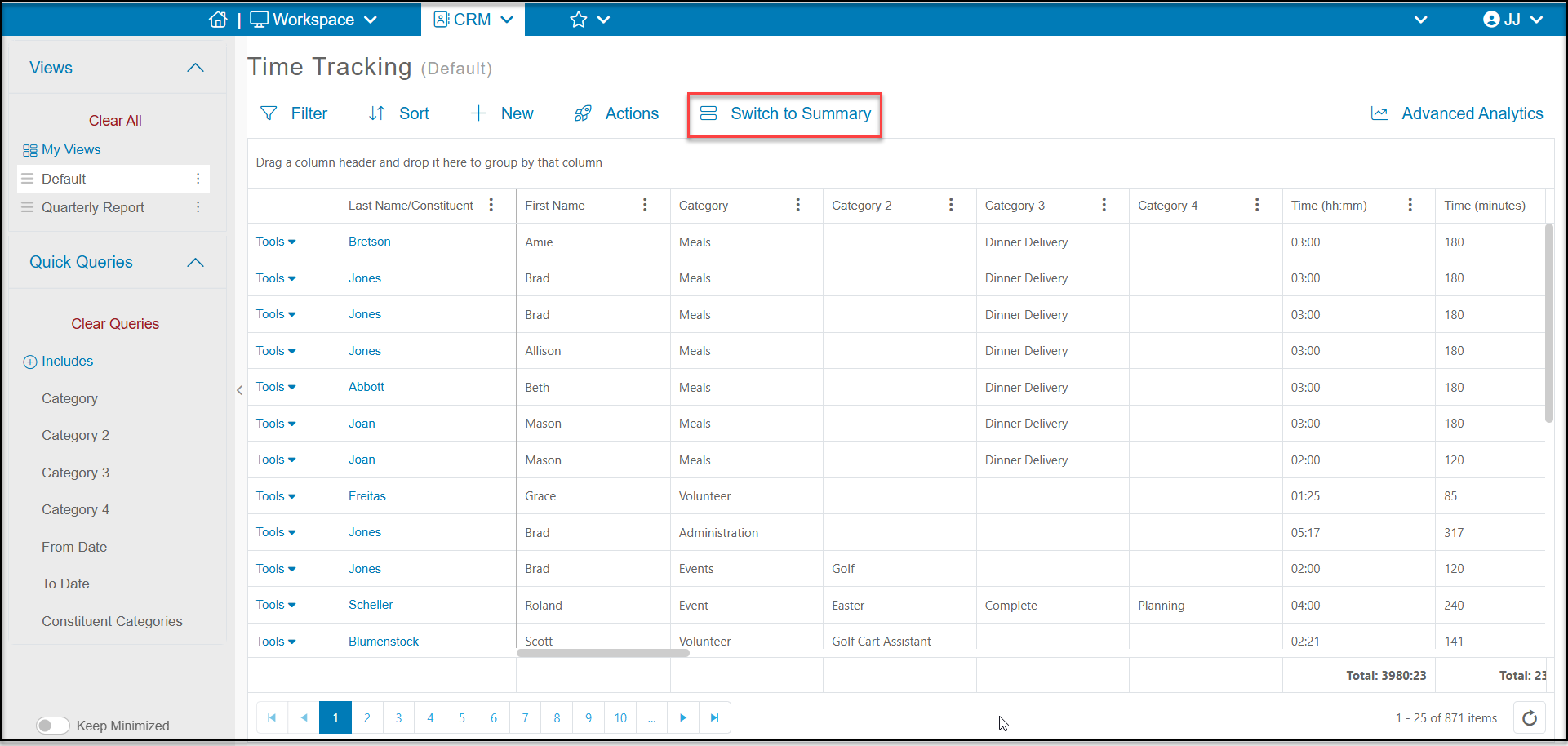This screenshot has width=1568, height=746.
Task: Create a New time tracking entry
Action: pyautogui.click(x=502, y=113)
